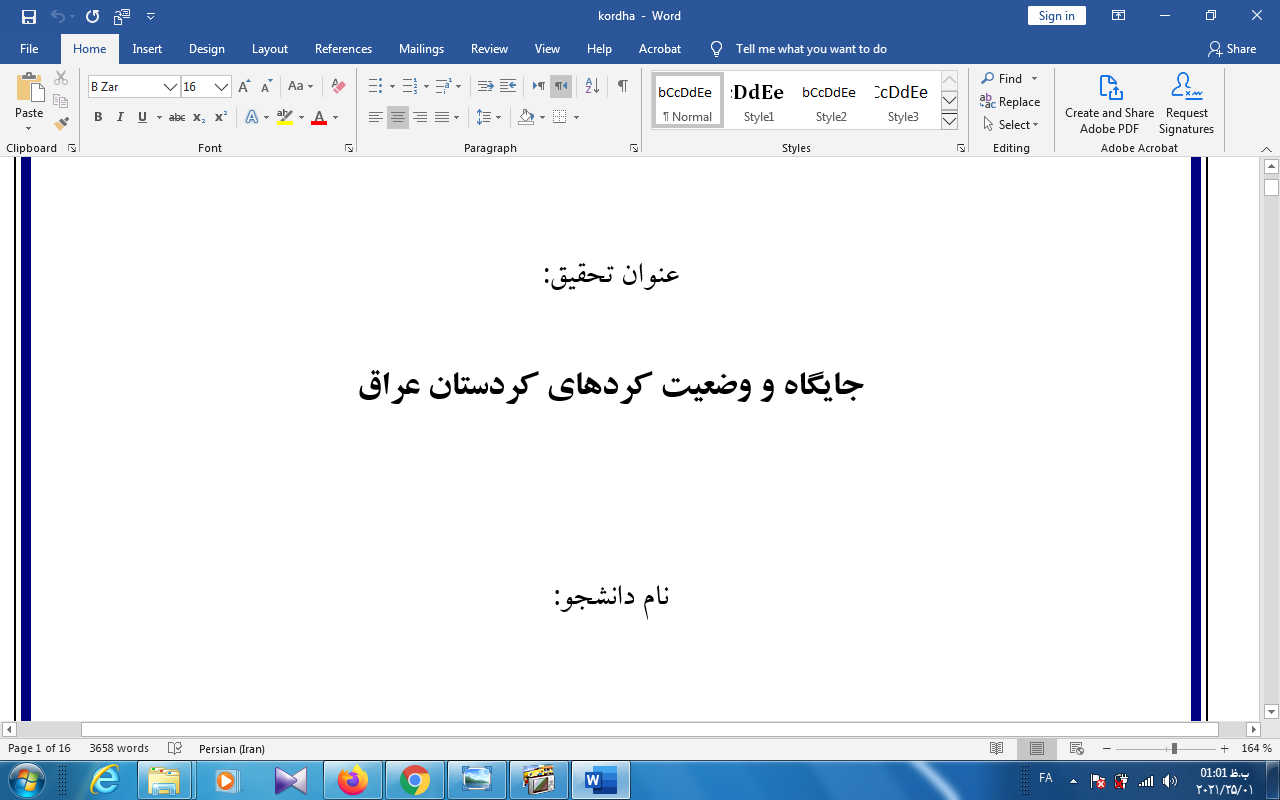The width and height of the screenshot is (1280, 800).
Task: Click the zoom slider in status bar
Action: pyautogui.click(x=1174, y=748)
